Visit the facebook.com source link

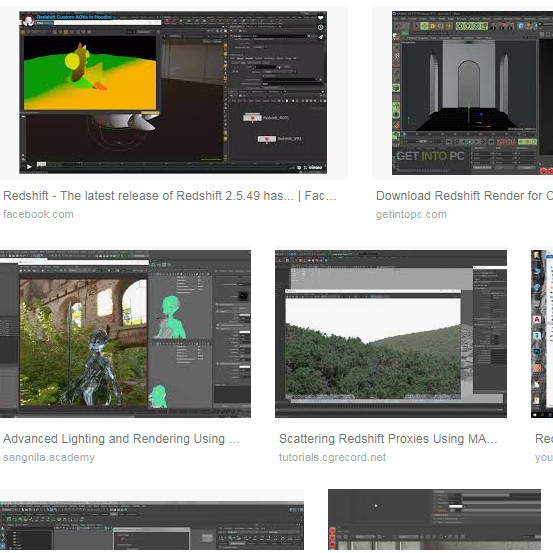(x=38, y=214)
